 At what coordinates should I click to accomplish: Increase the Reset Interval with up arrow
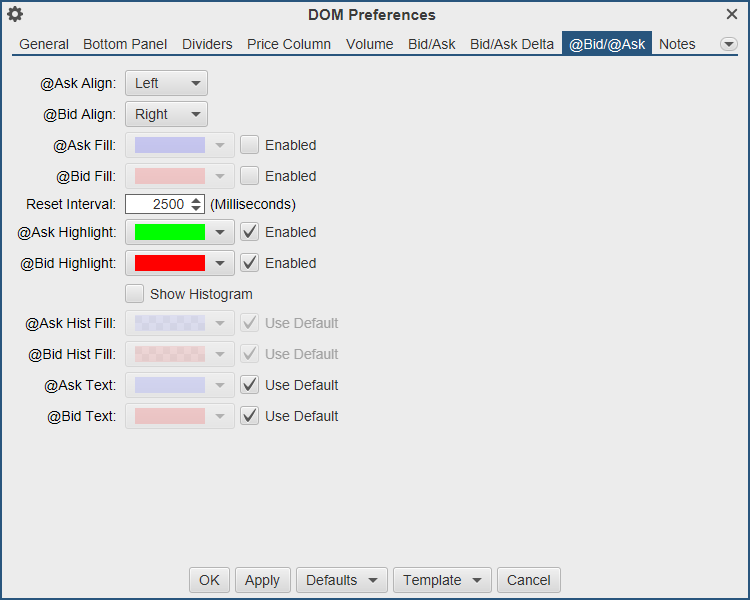tap(196, 200)
